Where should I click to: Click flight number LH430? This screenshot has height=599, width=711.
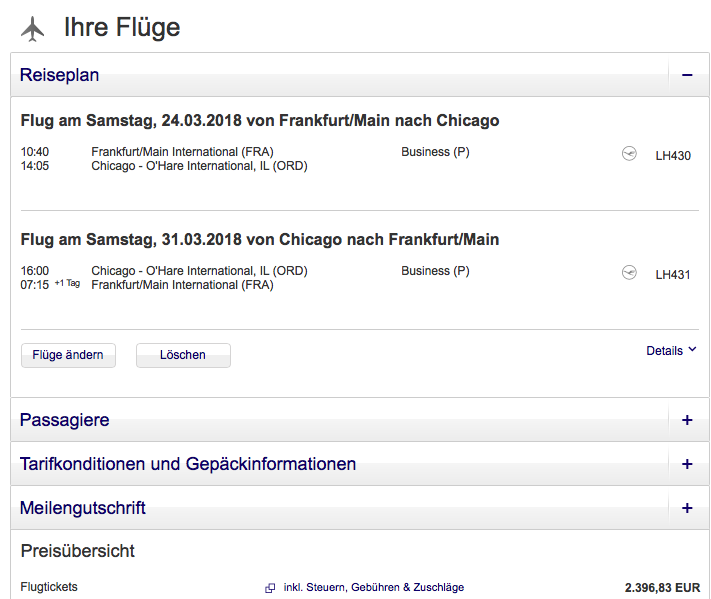pos(673,155)
